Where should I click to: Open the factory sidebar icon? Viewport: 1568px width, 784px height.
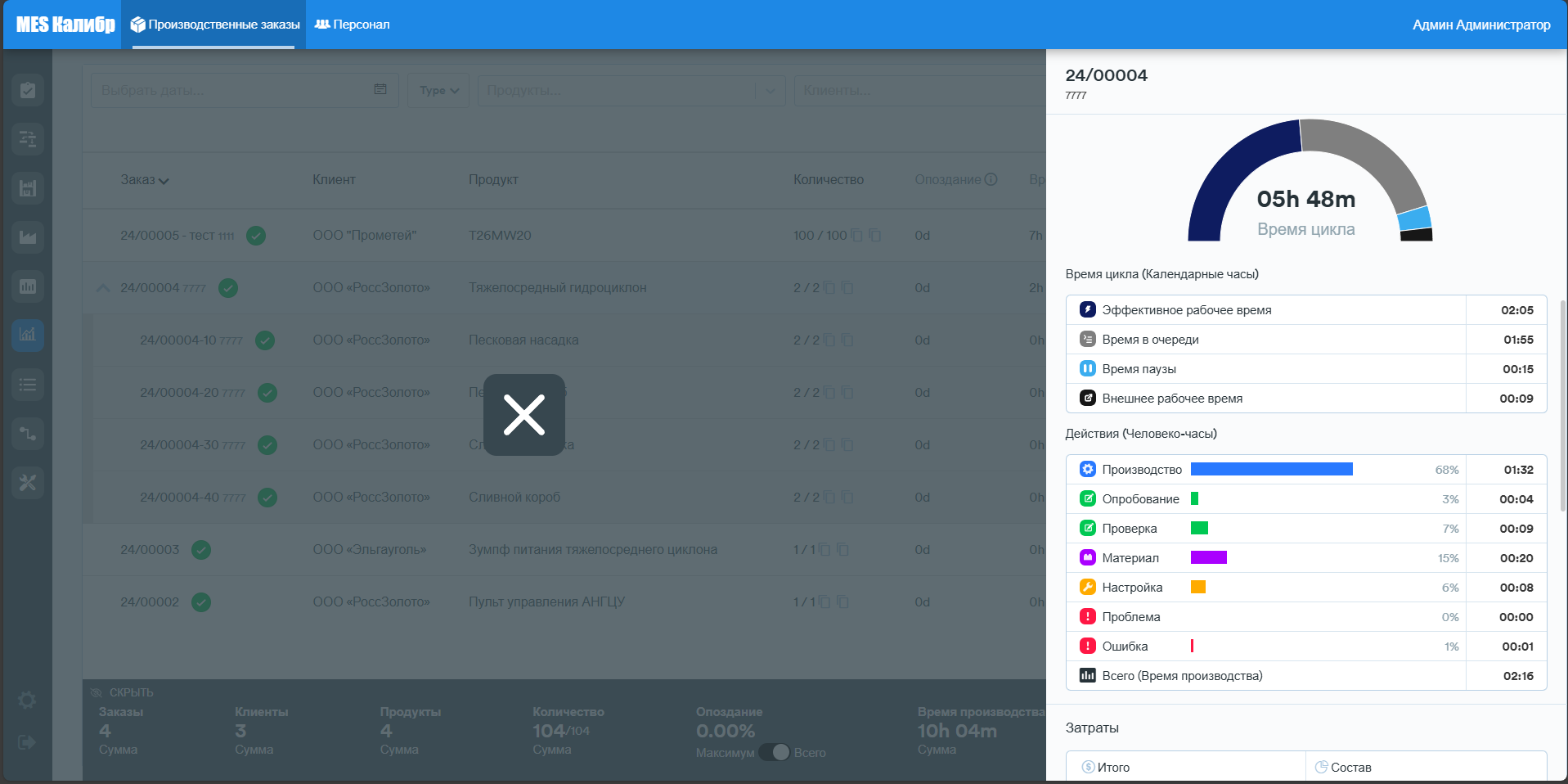point(28,188)
